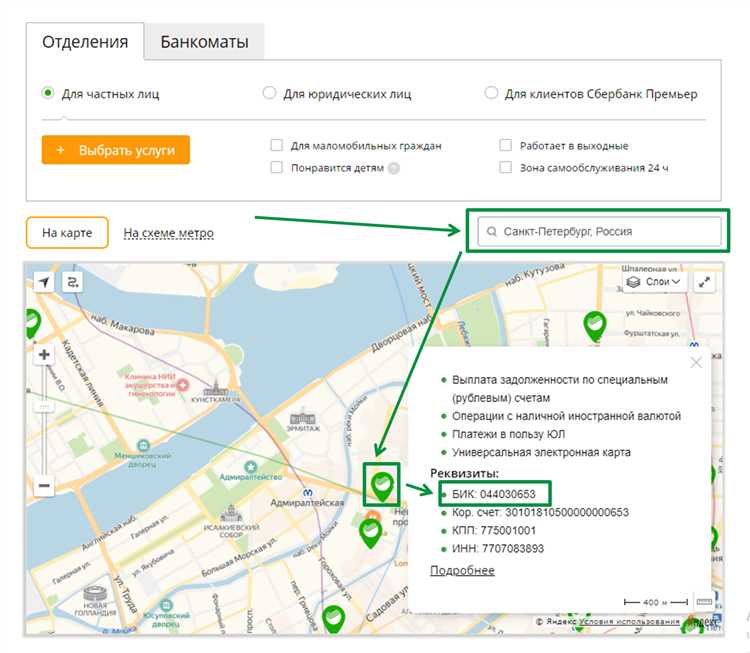Close the branch details popup
The width and height of the screenshot is (750, 653).
tap(697, 362)
